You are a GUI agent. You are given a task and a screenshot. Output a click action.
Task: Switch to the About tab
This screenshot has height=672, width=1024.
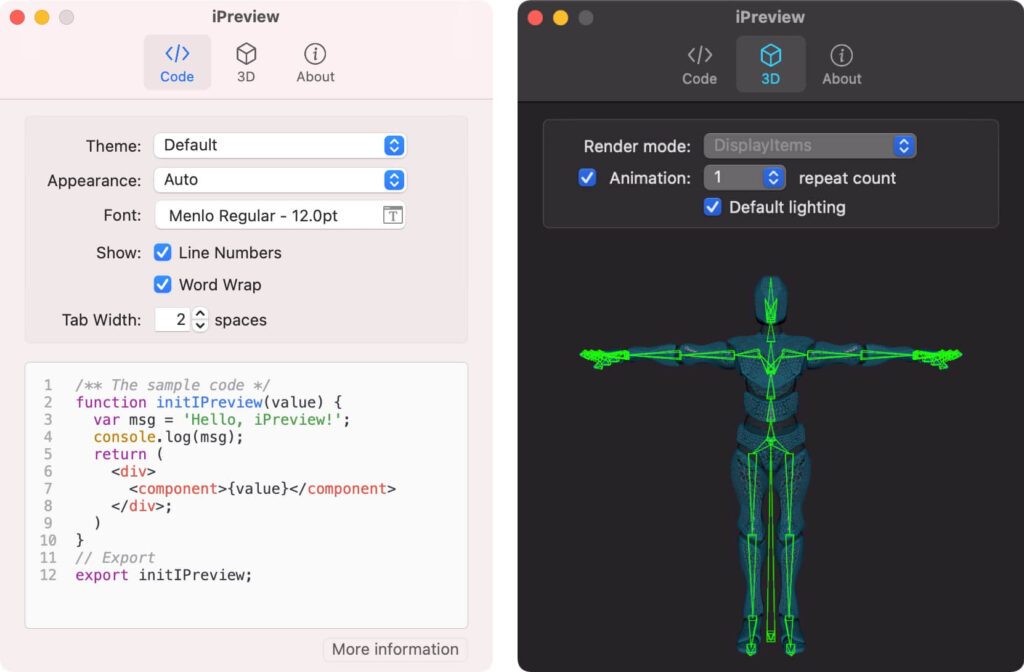tap(314, 63)
